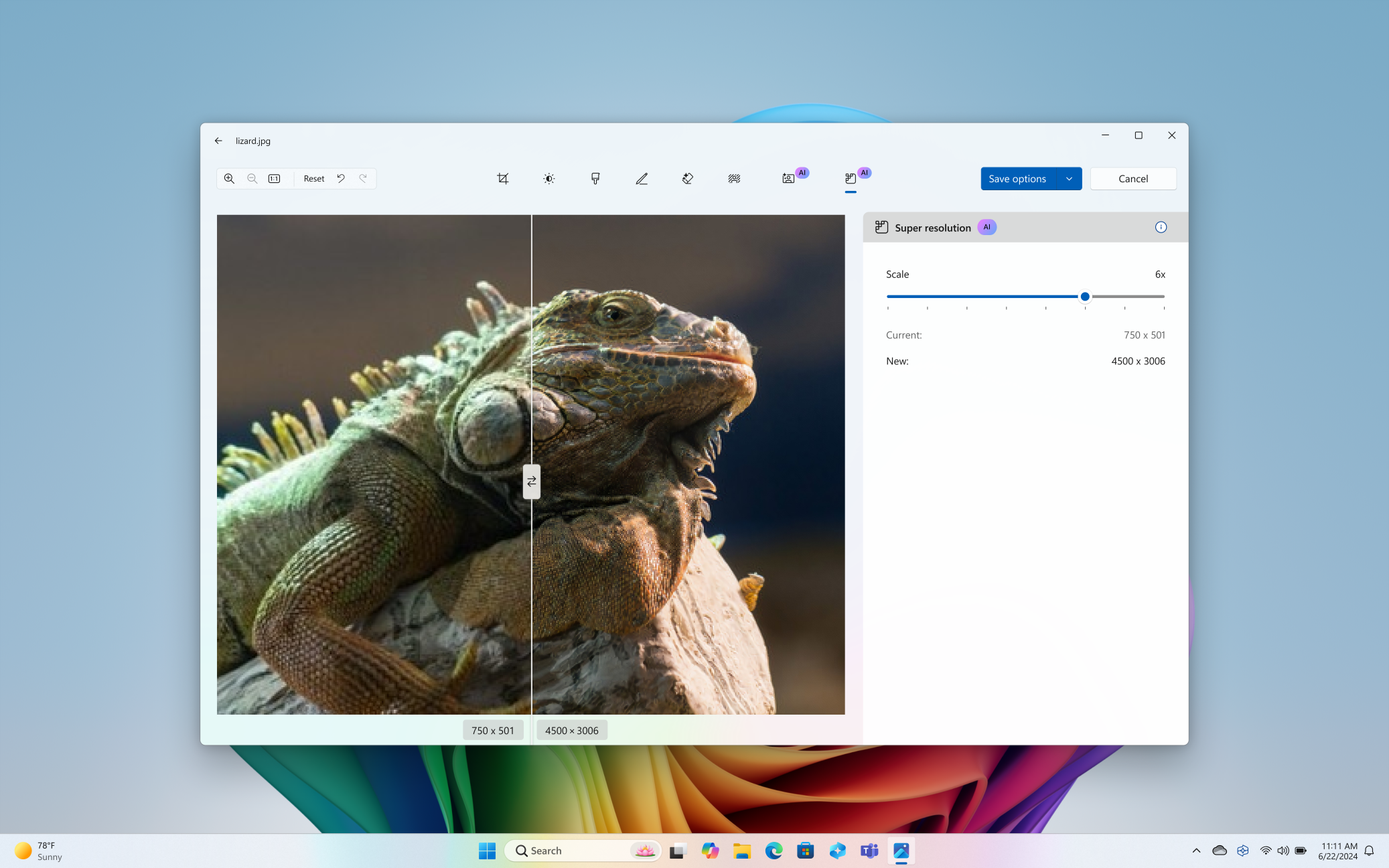Select the Draw/Pencil tool

coord(641,178)
